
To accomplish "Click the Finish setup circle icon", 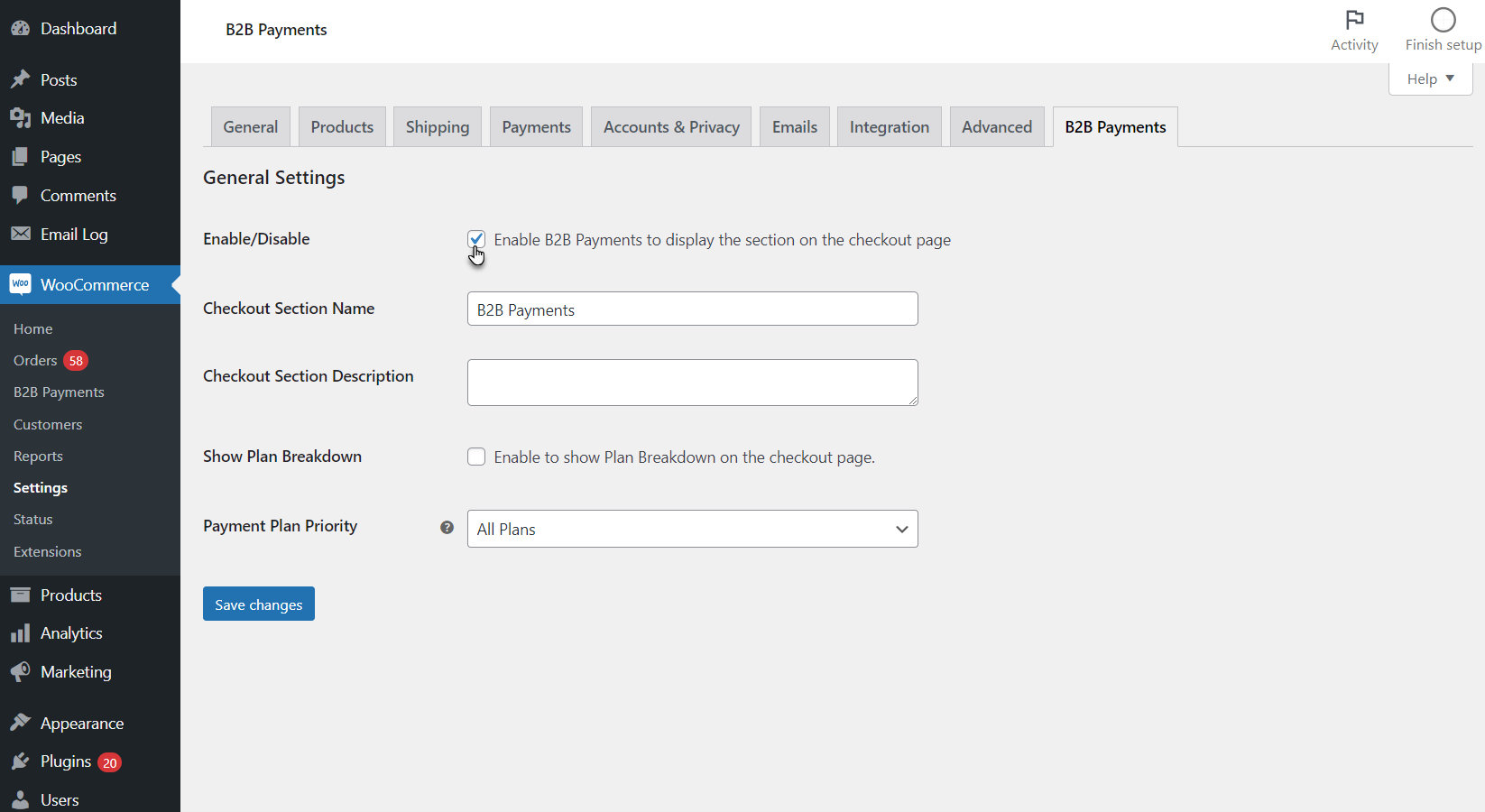I will pos(1443,20).
